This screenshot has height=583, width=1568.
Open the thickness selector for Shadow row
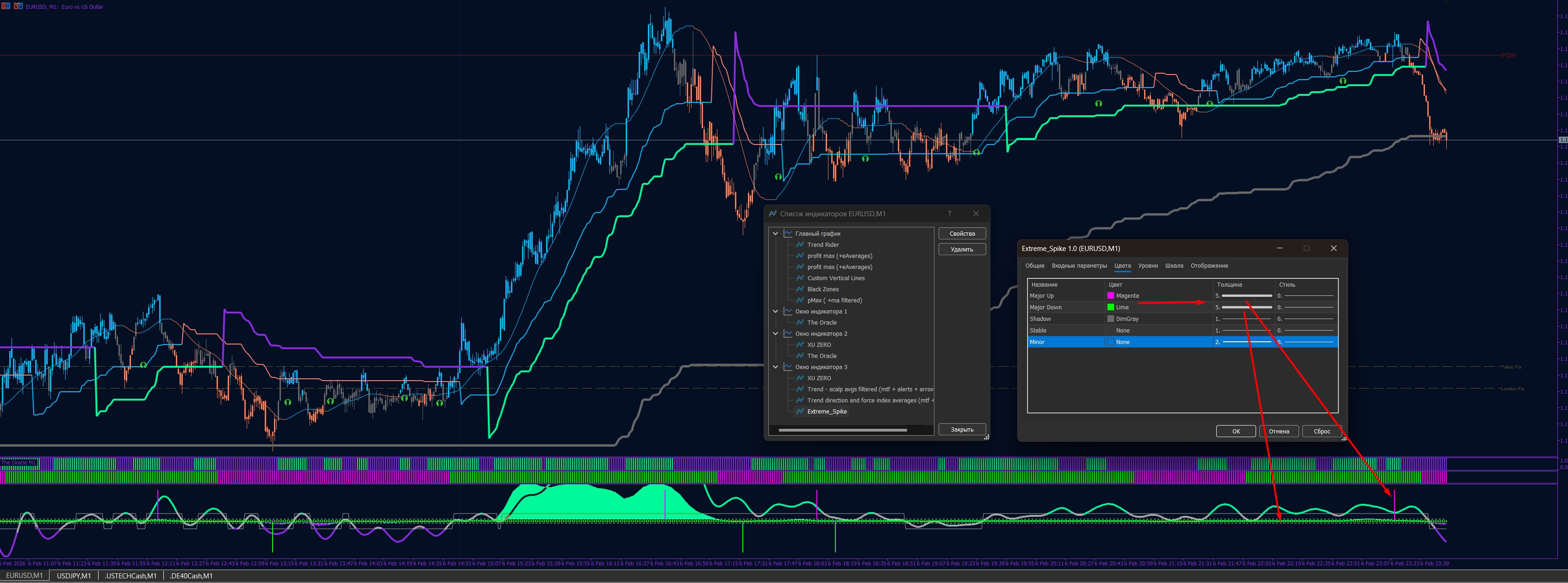click(x=1244, y=319)
